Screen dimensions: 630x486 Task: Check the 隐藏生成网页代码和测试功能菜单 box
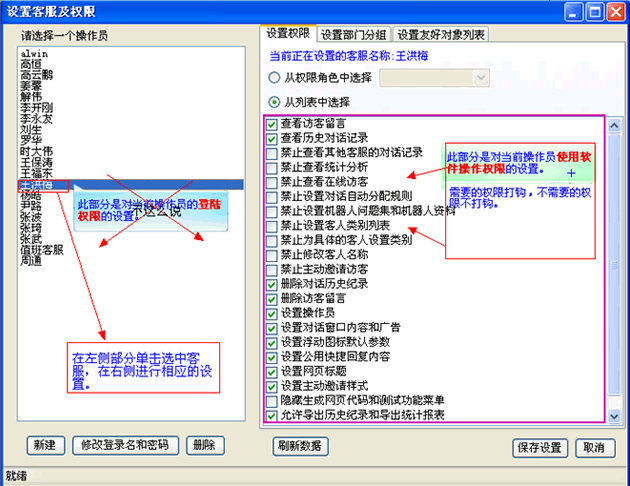(272, 400)
